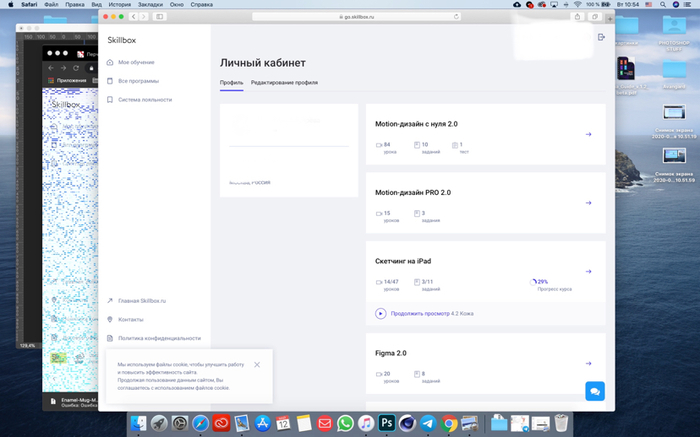700x437 pixels.
Task: Click the Safari share button
Action: tap(577, 17)
